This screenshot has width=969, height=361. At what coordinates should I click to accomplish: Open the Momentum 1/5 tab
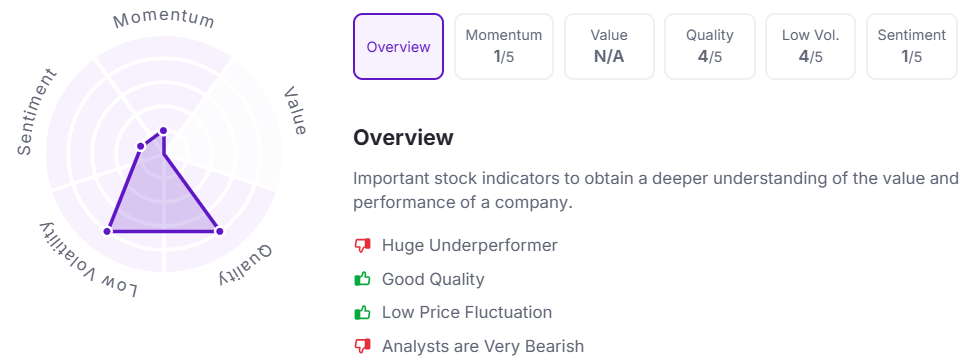point(504,46)
